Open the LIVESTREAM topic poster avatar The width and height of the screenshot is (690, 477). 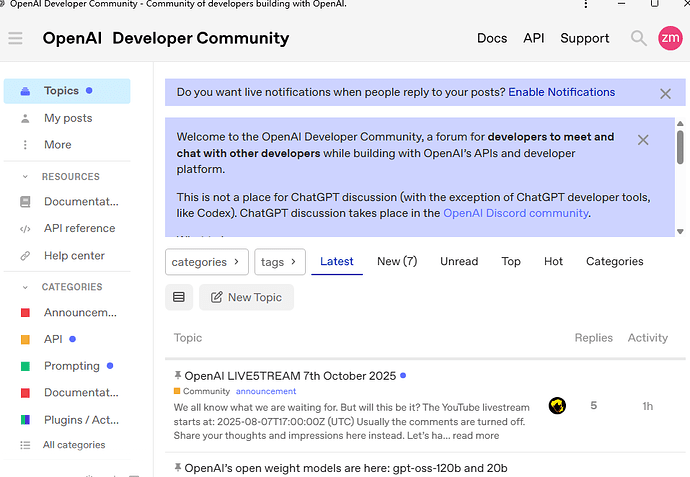tap(557, 406)
